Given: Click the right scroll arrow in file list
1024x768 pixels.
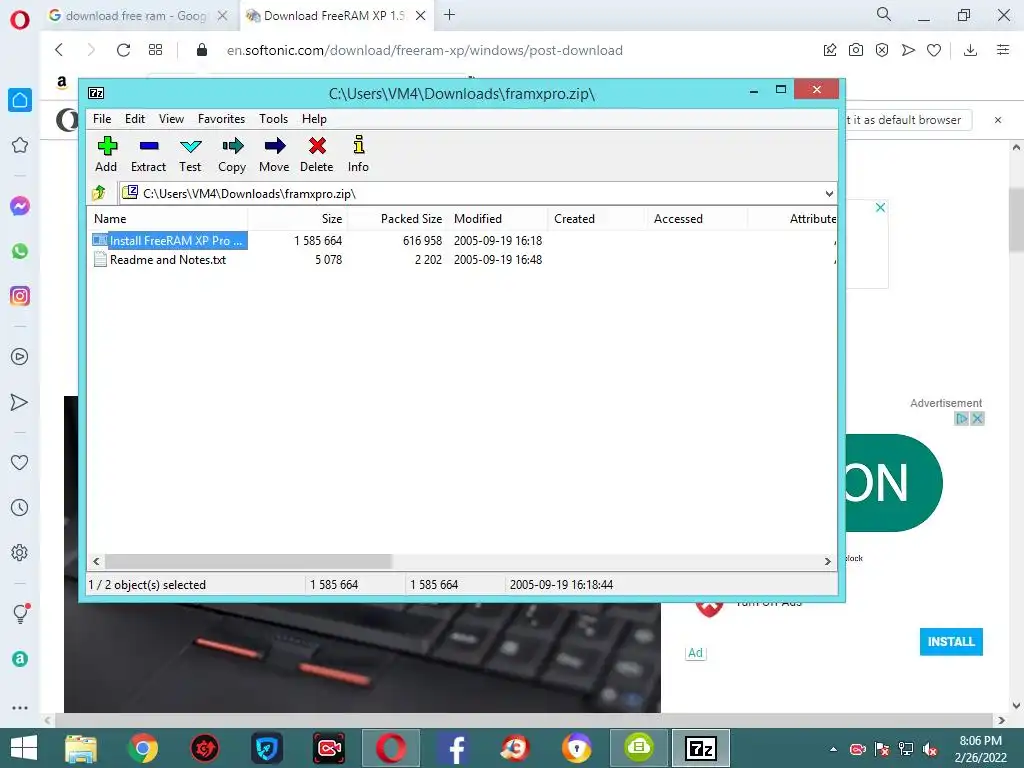Looking at the screenshot, I should point(827,561).
